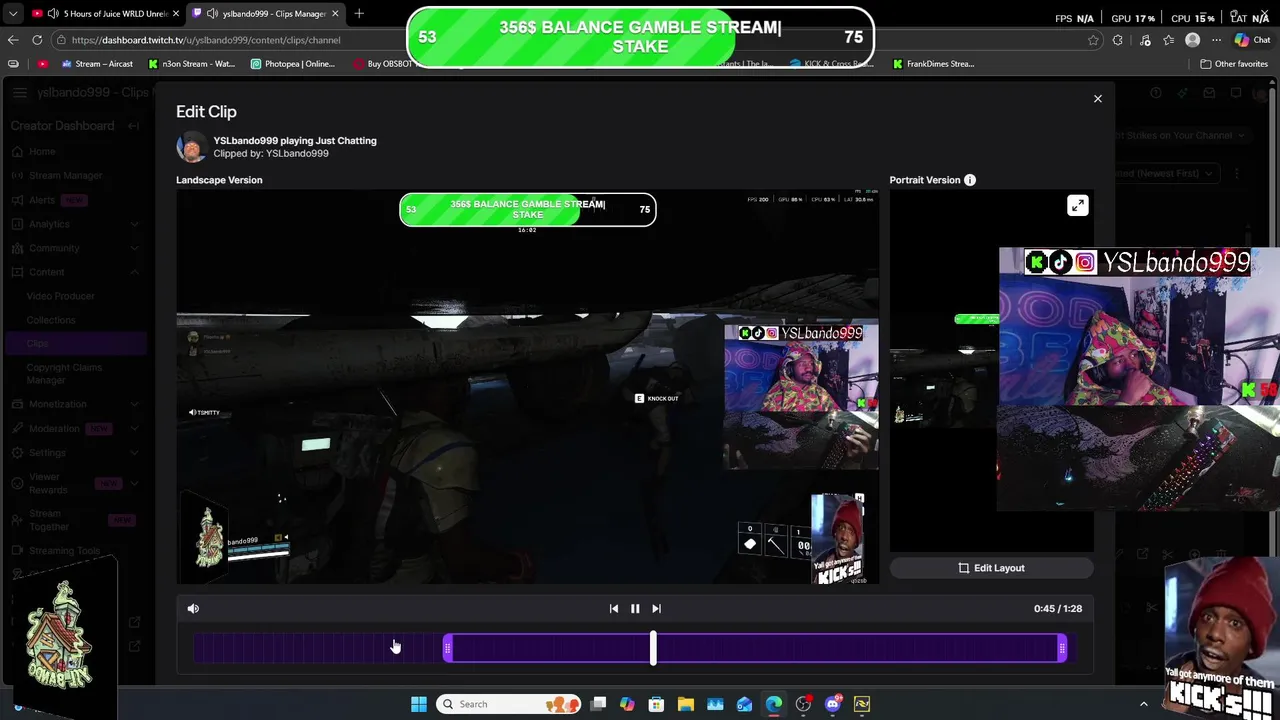Open the Other favorites folder
1280x720 pixels.
pos(1234,64)
